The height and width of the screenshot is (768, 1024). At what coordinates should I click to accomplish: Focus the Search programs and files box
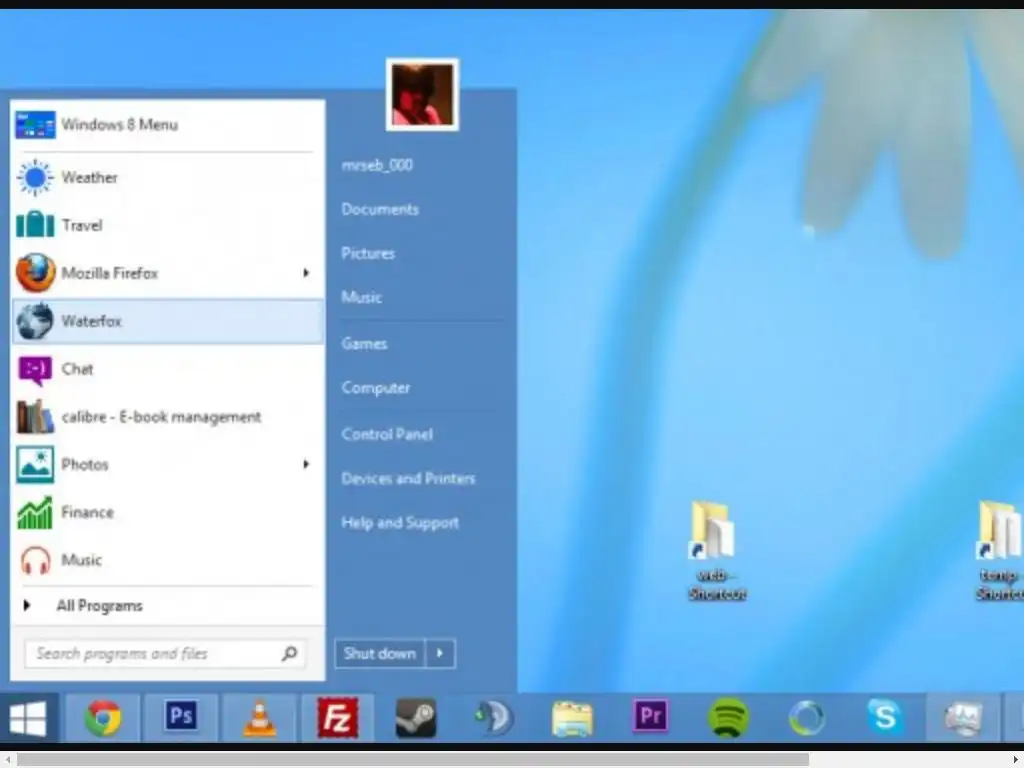point(165,653)
